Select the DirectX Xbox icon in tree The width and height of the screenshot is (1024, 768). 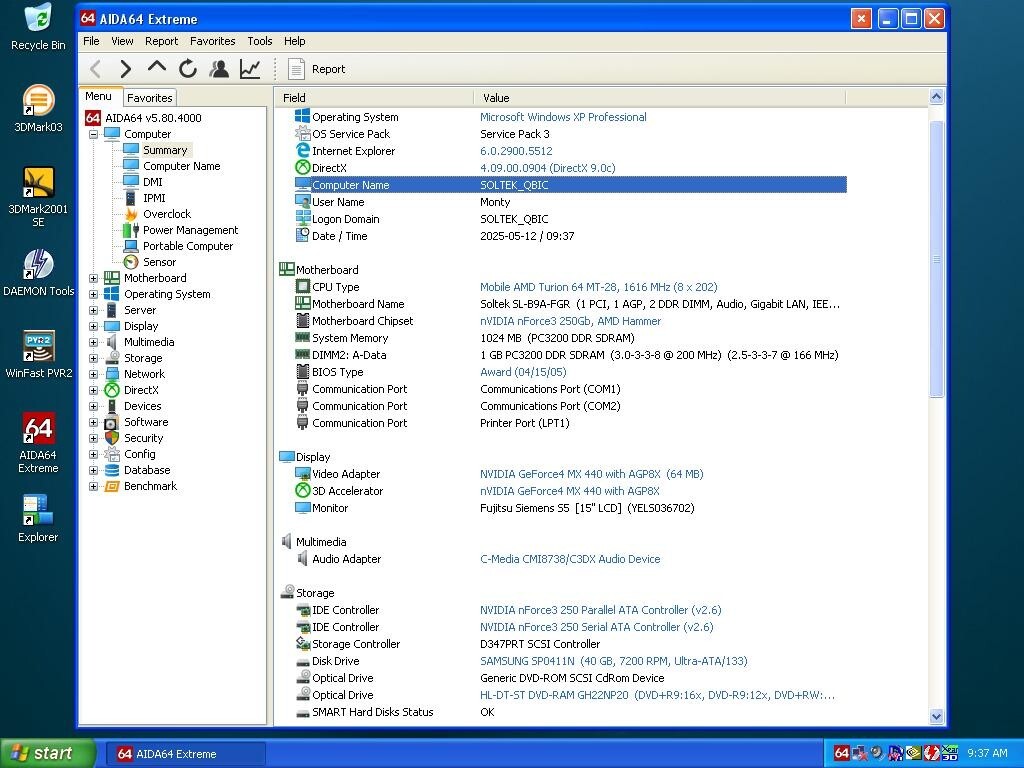(112, 390)
